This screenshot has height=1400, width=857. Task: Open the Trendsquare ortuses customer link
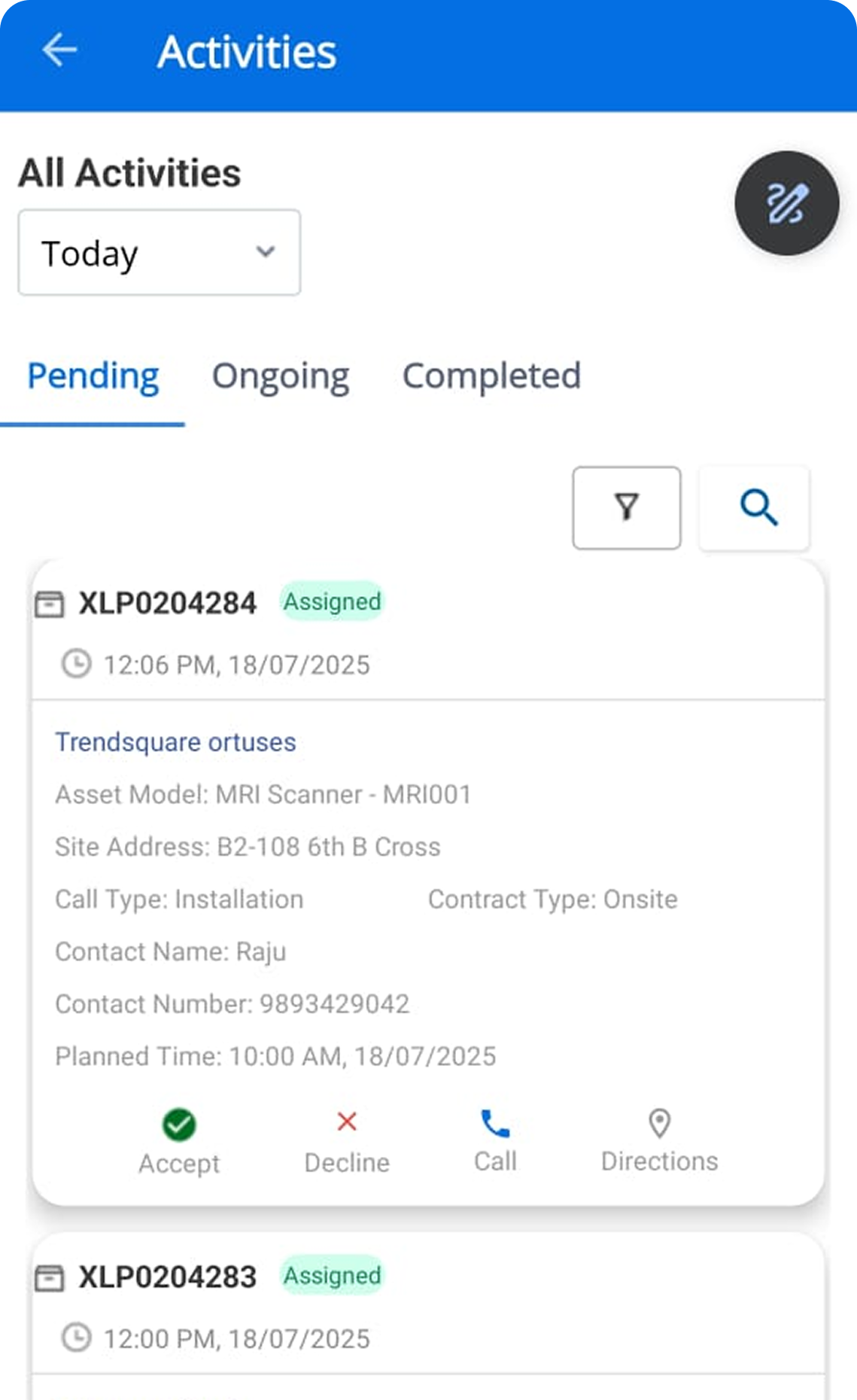[x=175, y=742]
